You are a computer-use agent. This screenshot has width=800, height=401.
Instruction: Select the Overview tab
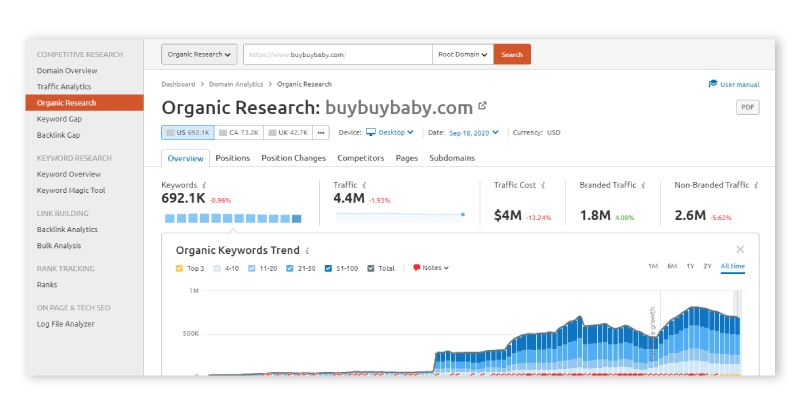(185, 158)
